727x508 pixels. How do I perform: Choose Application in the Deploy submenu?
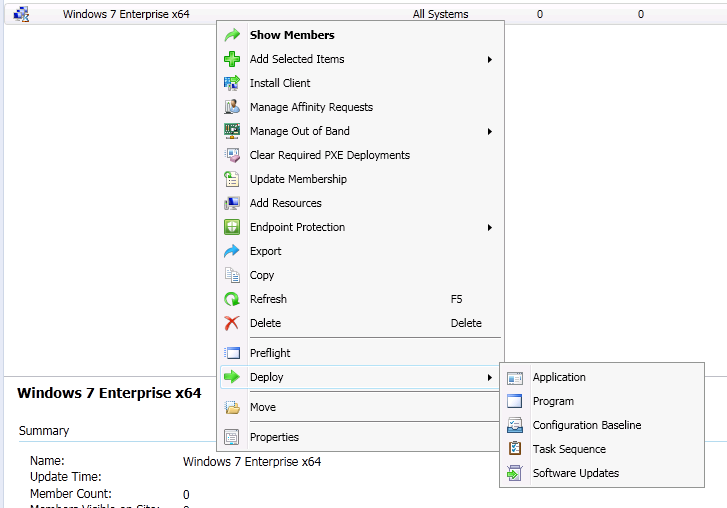coord(559,377)
